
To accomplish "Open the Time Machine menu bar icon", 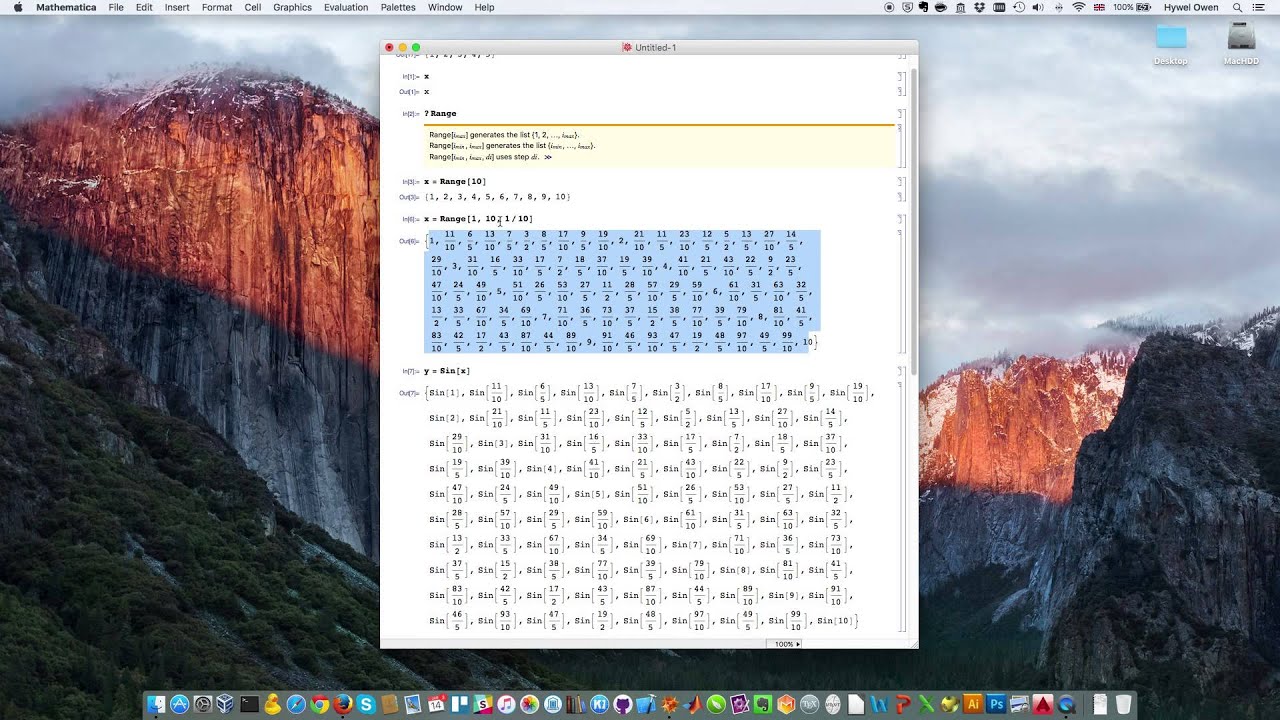I will point(1018,7).
